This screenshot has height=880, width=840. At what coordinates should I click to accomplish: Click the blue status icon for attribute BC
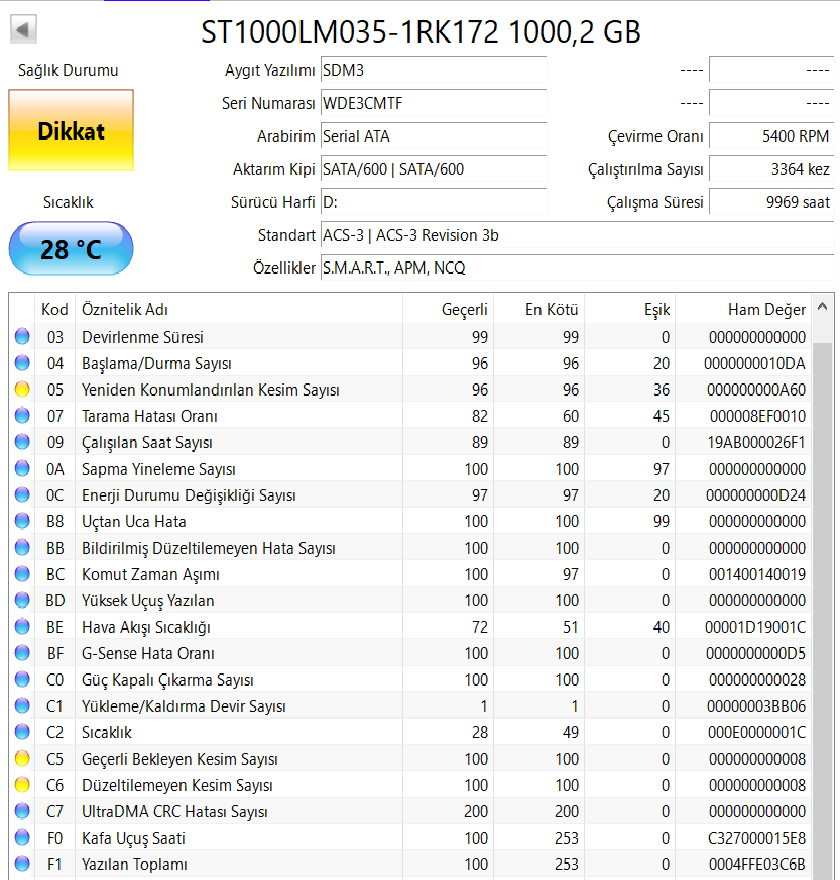22,574
